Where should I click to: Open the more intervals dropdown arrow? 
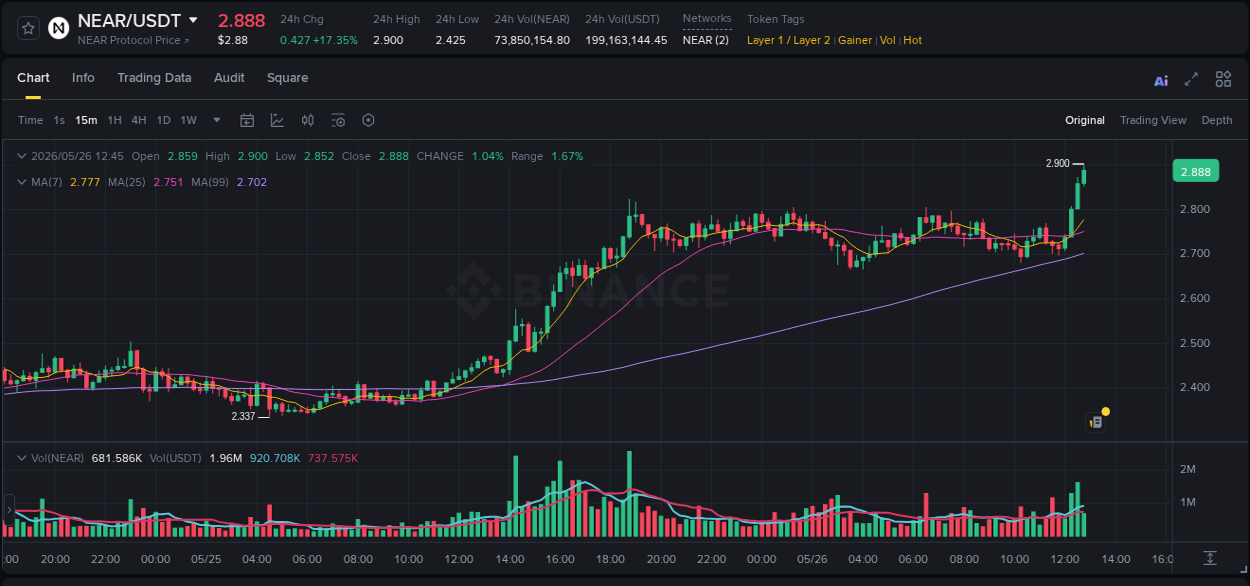click(x=217, y=120)
